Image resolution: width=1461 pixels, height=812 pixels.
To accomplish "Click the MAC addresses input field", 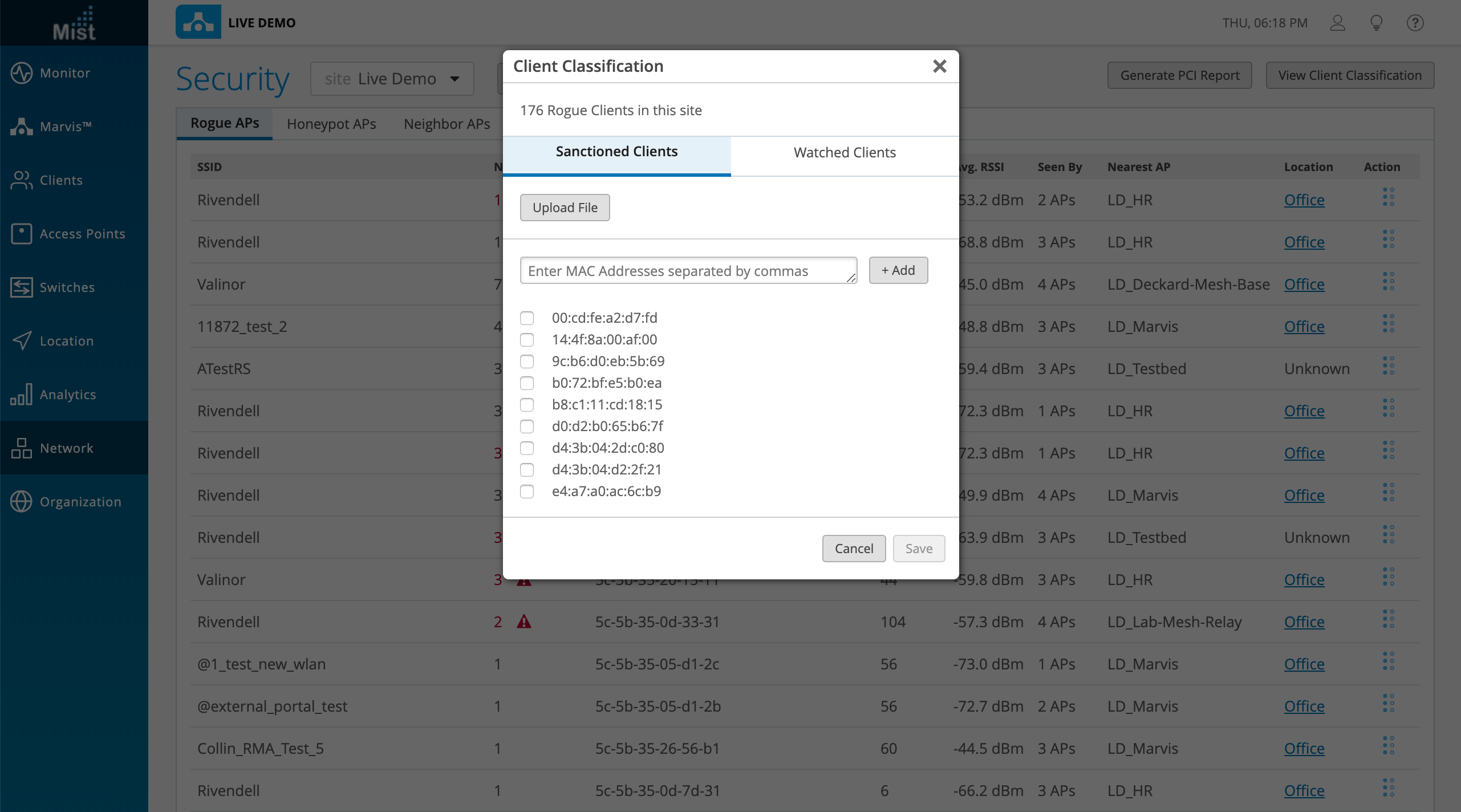I will [x=688, y=271].
